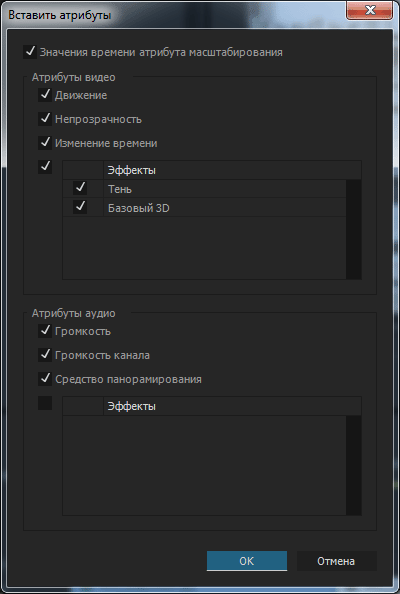Uncheck the master video Эффекты checkbox
400x594 pixels.
pos(45,167)
